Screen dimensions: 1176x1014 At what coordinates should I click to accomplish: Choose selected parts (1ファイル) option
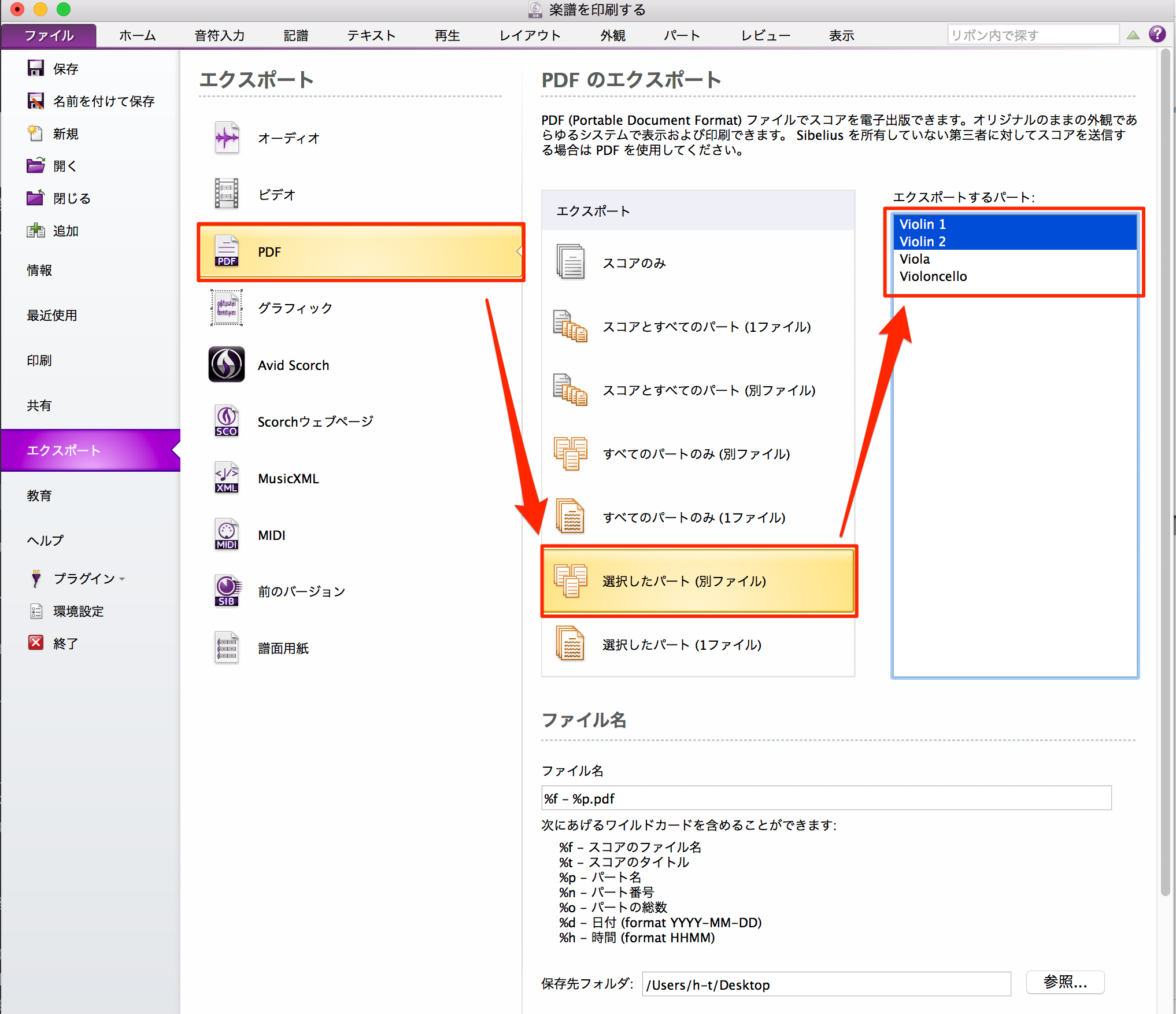click(x=698, y=644)
